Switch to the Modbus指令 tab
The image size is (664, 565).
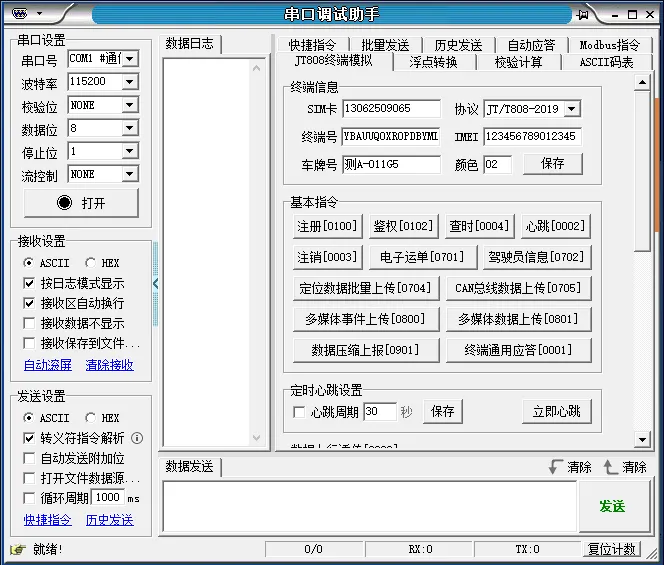[x=609, y=45]
